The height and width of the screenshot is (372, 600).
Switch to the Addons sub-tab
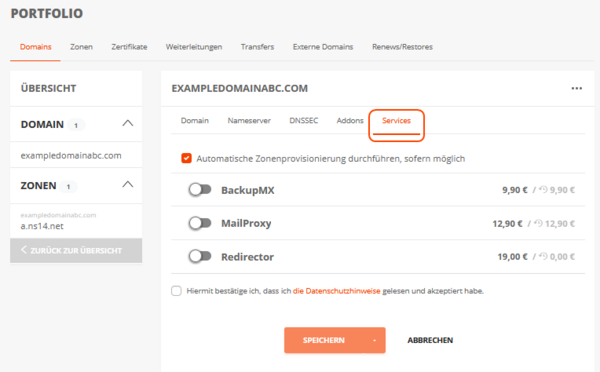[350, 121]
